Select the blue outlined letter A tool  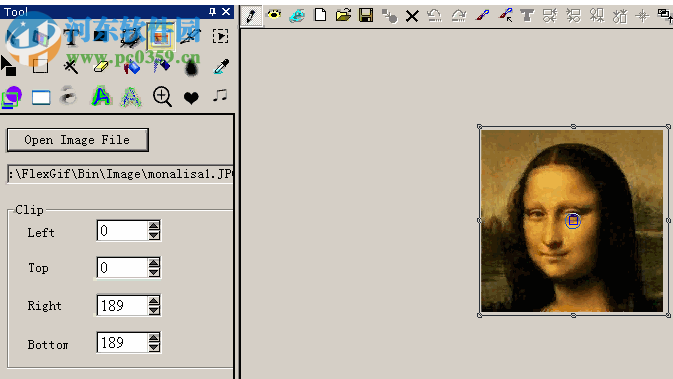[x=101, y=96]
